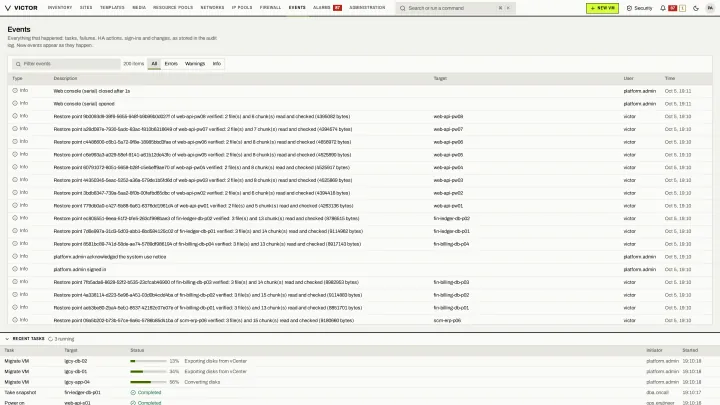Toggle dark mode with the moon icon

click(696, 8)
